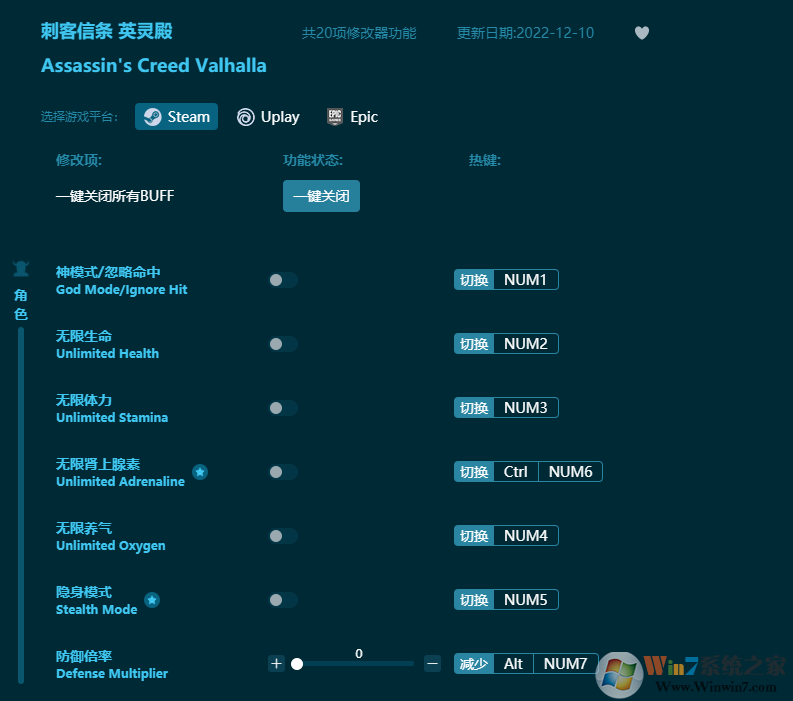The height and width of the screenshot is (701, 793).
Task: Click 更新日期:2022-12-10 text
Action: point(525,33)
